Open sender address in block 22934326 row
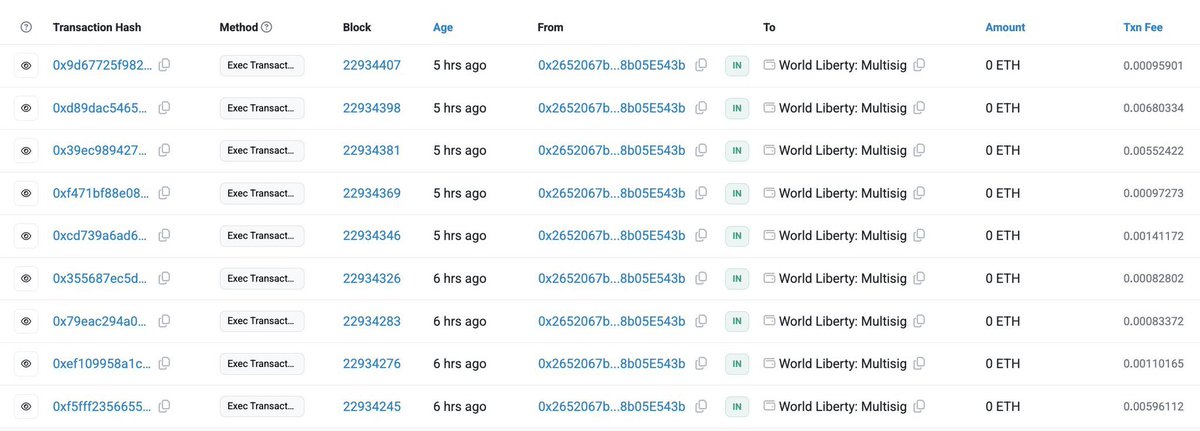Image resolution: width=1200 pixels, height=431 pixels. (x=612, y=278)
